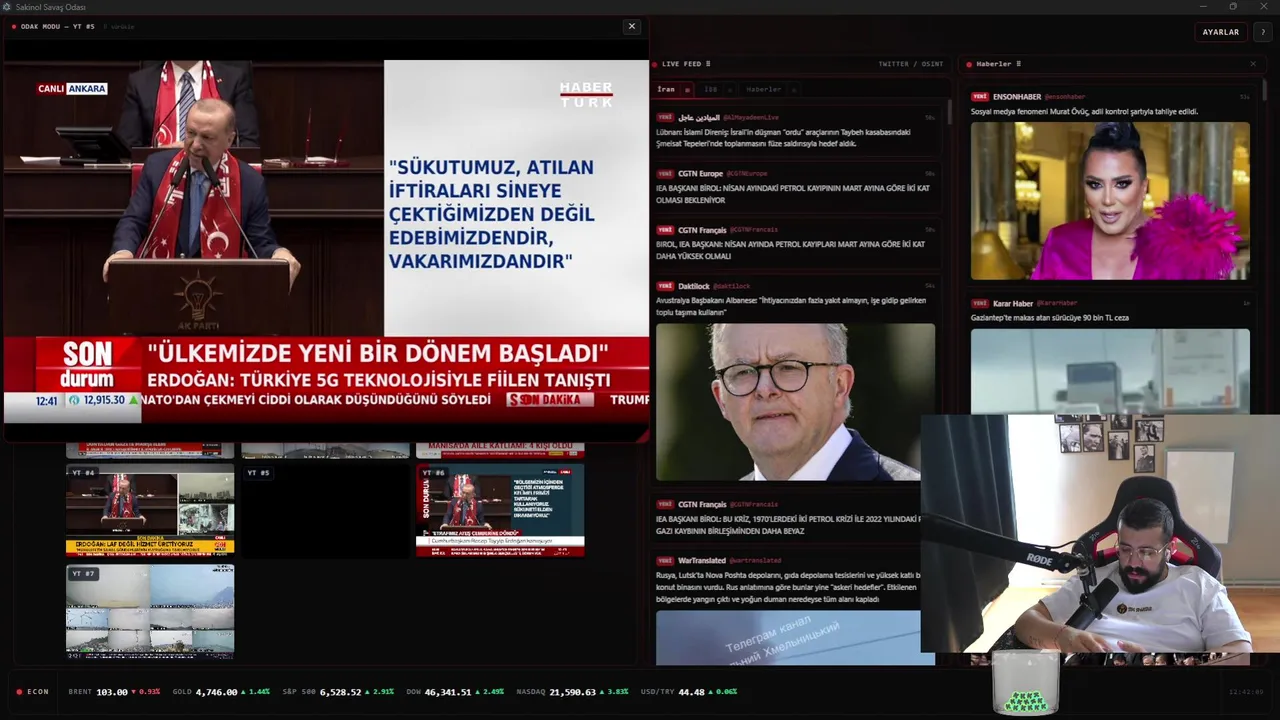Click the focused Habertürk video player
1280x720 pixels.
326,240
